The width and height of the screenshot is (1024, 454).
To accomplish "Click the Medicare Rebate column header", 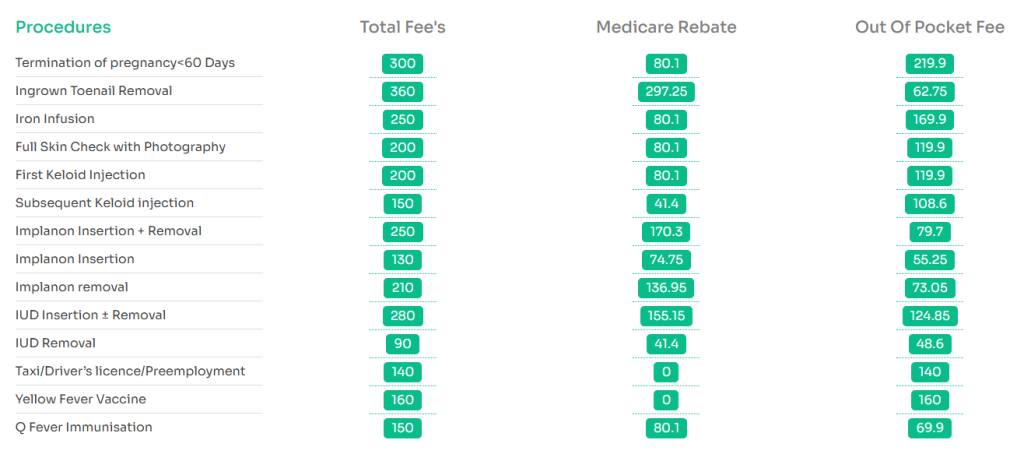I will tap(666, 27).
